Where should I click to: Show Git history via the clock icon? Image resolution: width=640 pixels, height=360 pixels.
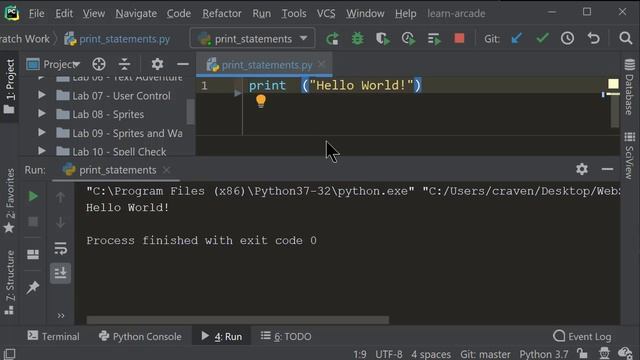click(567, 38)
